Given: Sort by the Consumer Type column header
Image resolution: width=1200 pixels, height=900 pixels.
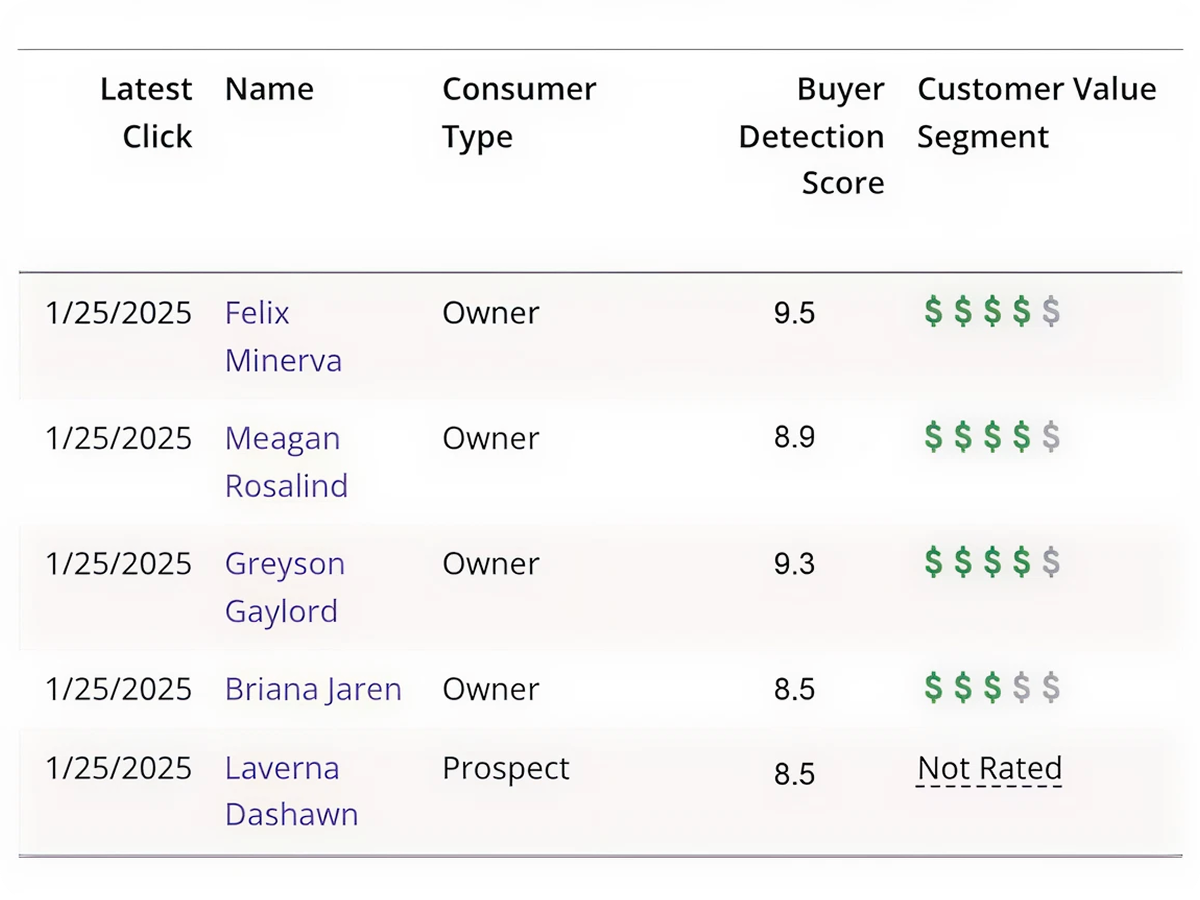Looking at the screenshot, I should click(x=518, y=113).
